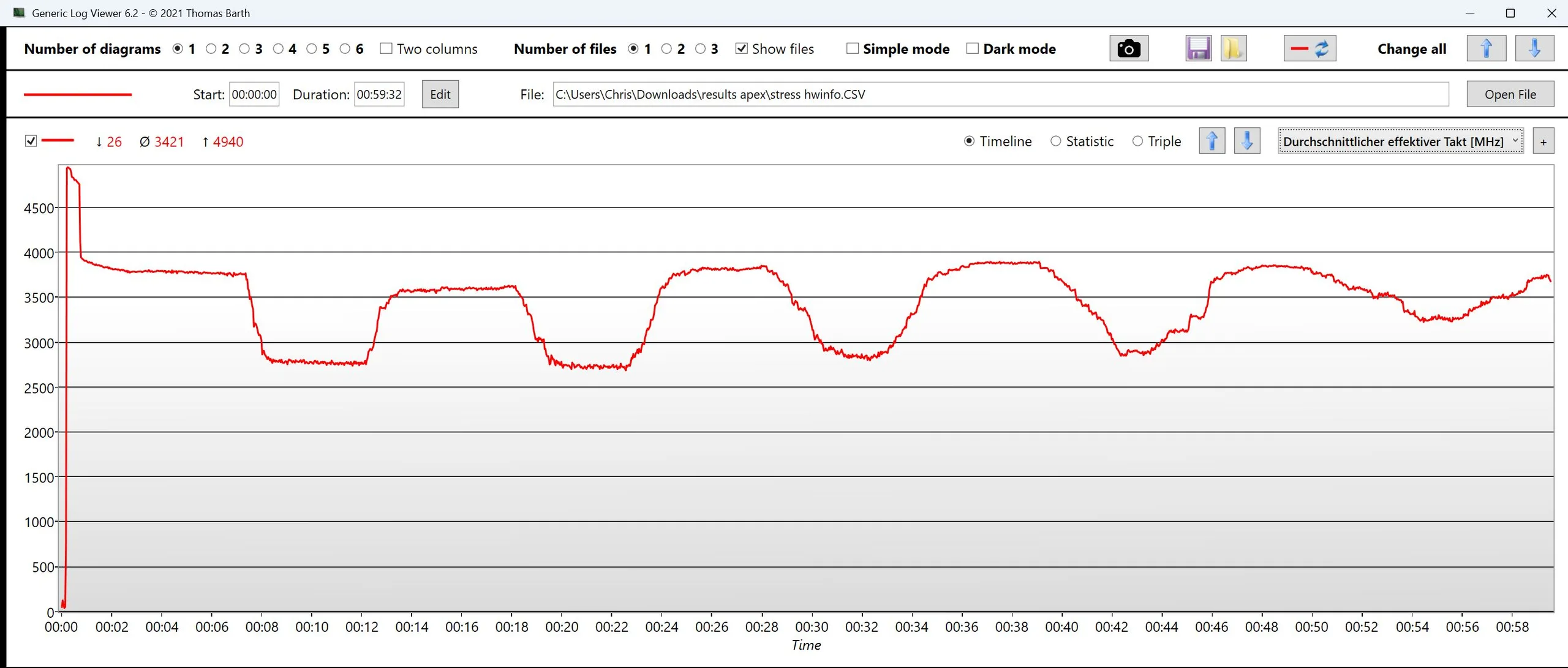Set number of diagrams to 4
This screenshot has height=668, width=1568.
(x=278, y=48)
